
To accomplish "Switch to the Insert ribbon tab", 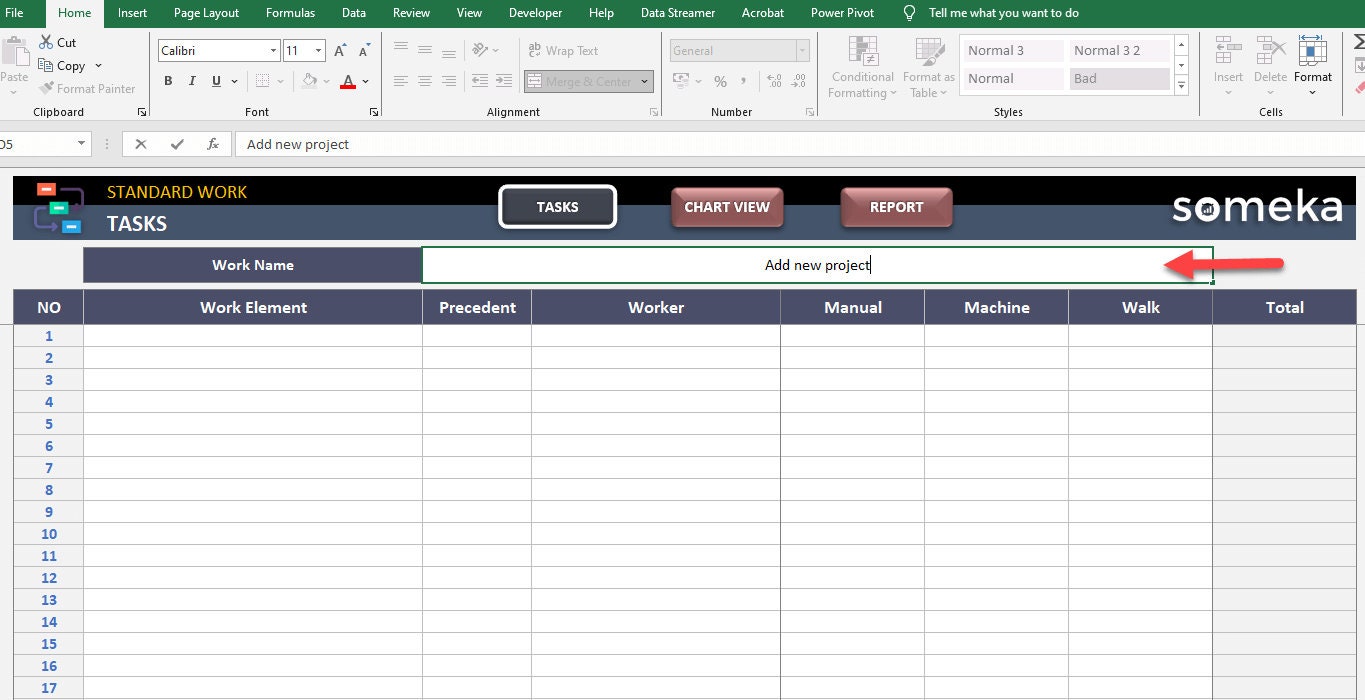I will coord(132,13).
